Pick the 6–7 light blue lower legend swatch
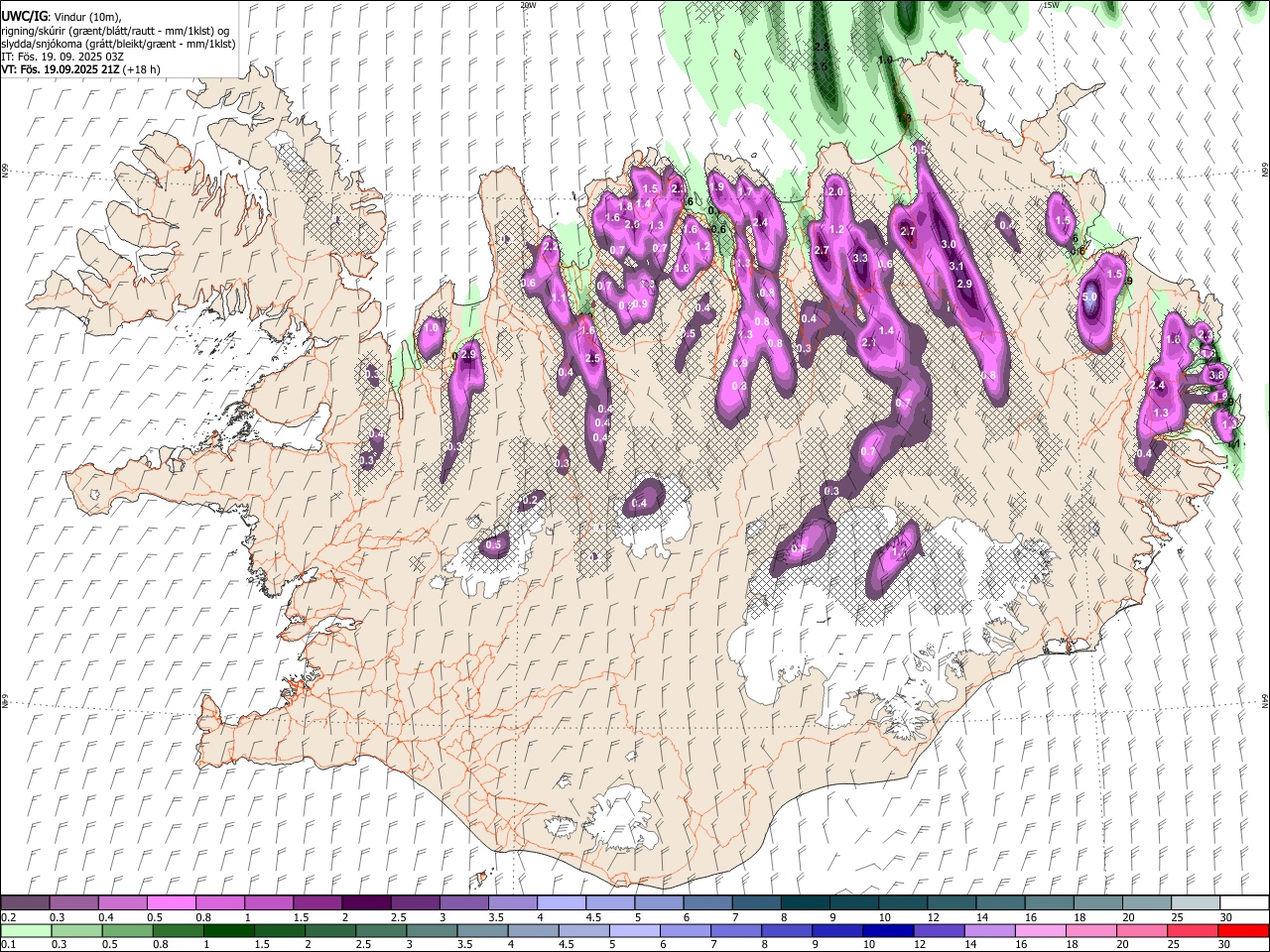 [x=685, y=930]
